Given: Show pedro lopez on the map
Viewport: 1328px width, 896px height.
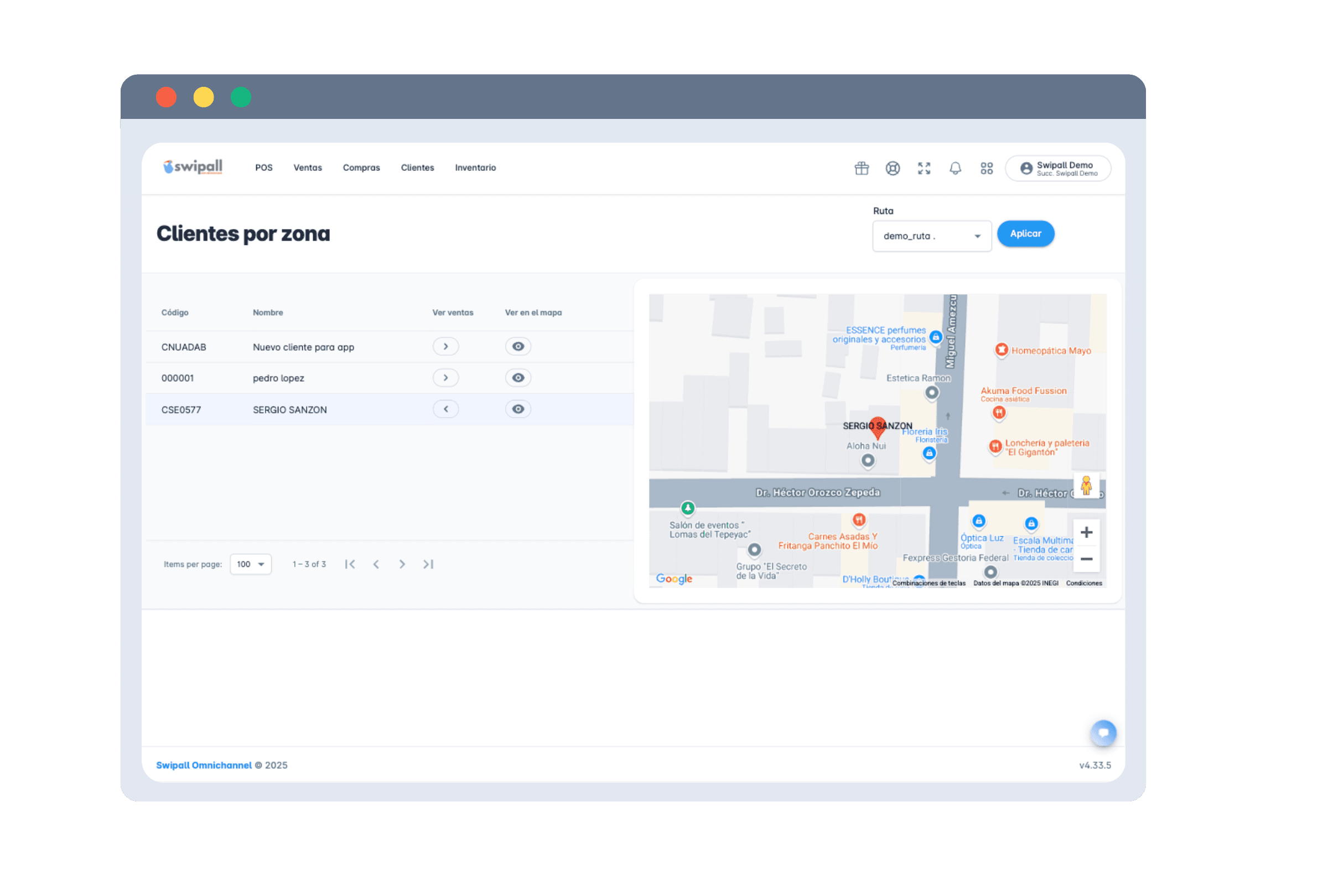Looking at the screenshot, I should [518, 378].
